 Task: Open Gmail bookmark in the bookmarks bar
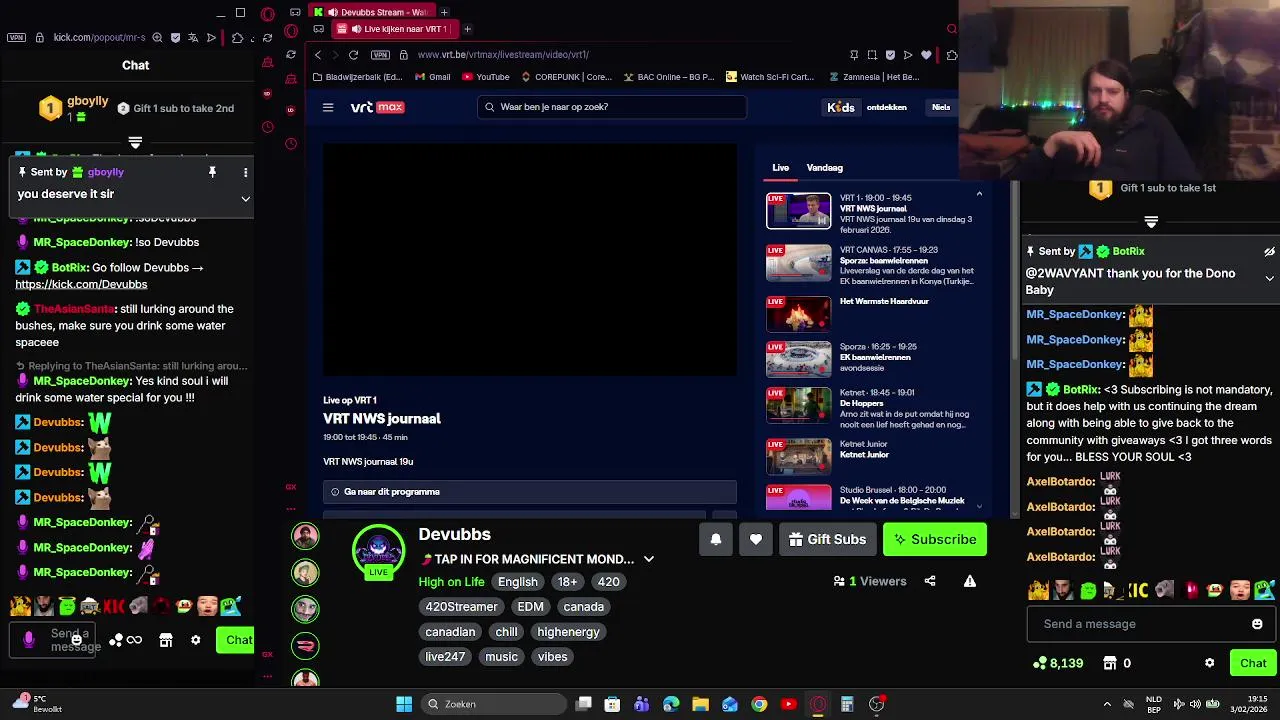(432, 77)
